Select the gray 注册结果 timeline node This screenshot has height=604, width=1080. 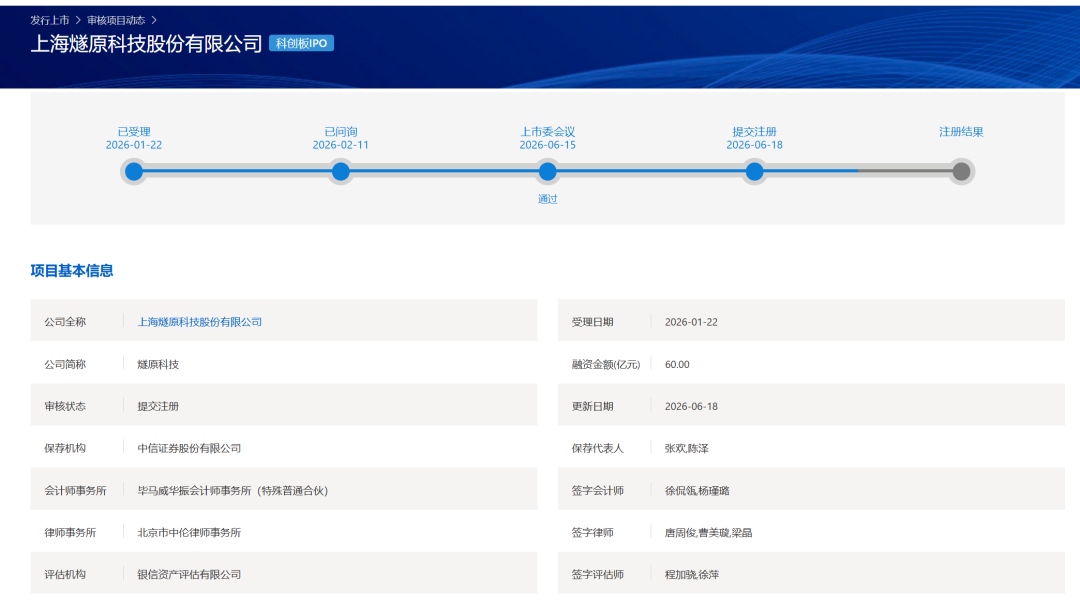point(961,171)
